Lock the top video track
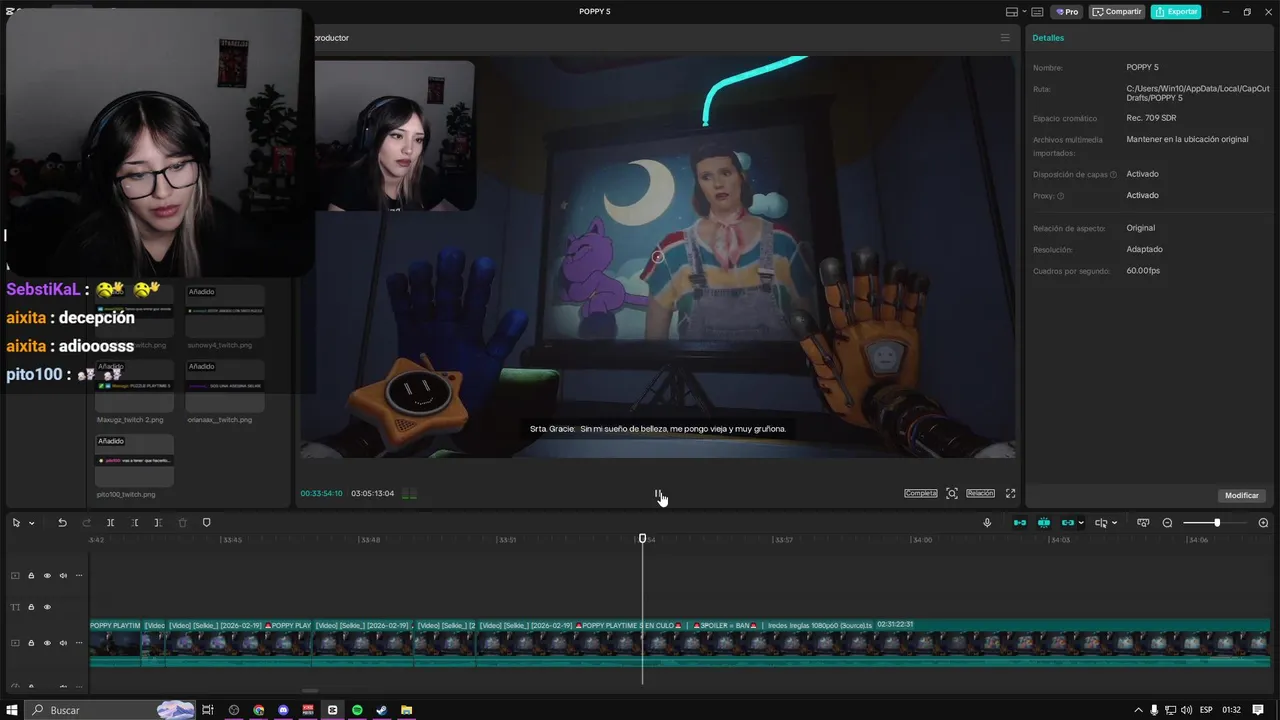The width and height of the screenshot is (1280, 720). (x=31, y=575)
